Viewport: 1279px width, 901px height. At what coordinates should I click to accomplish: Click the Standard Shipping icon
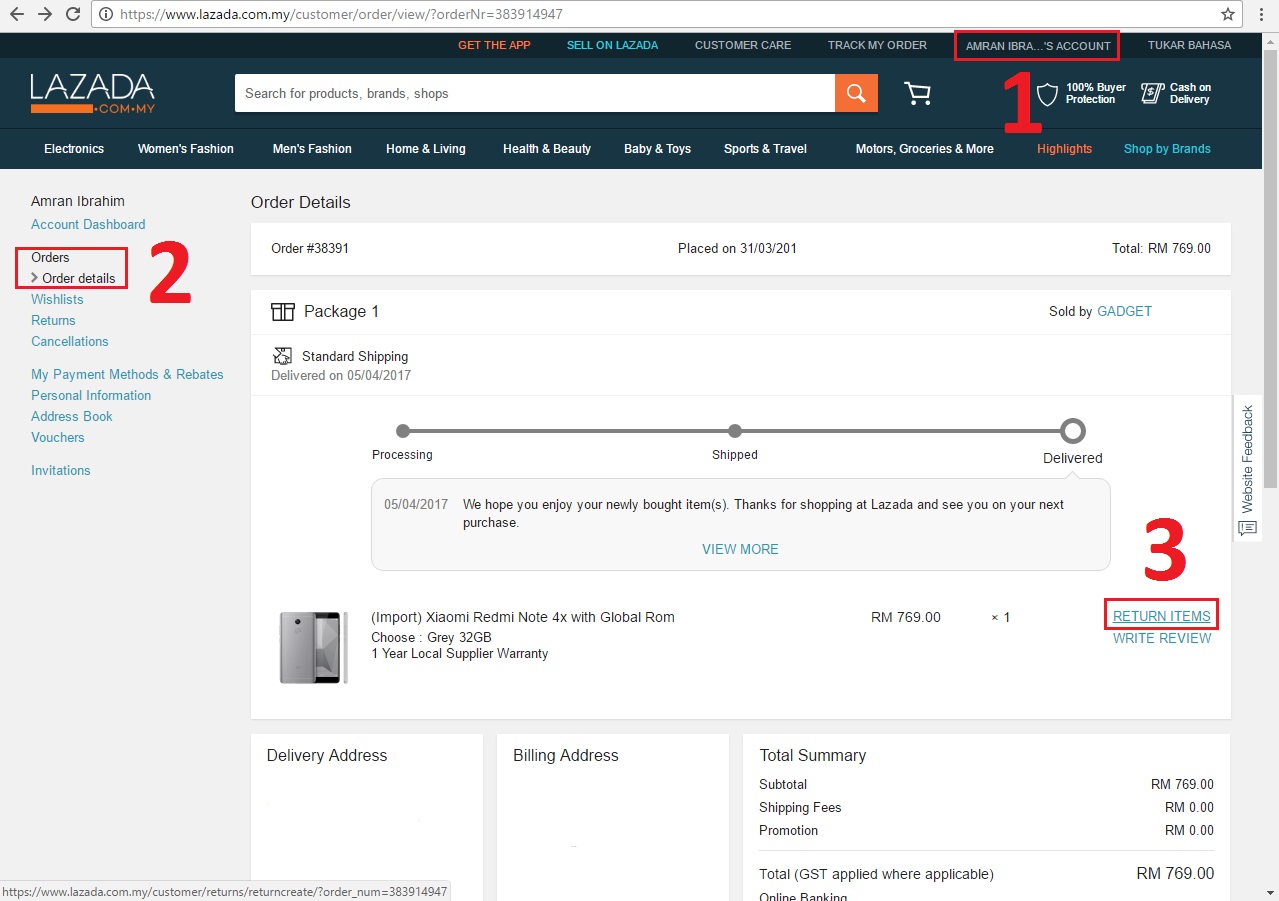[x=282, y=356]
